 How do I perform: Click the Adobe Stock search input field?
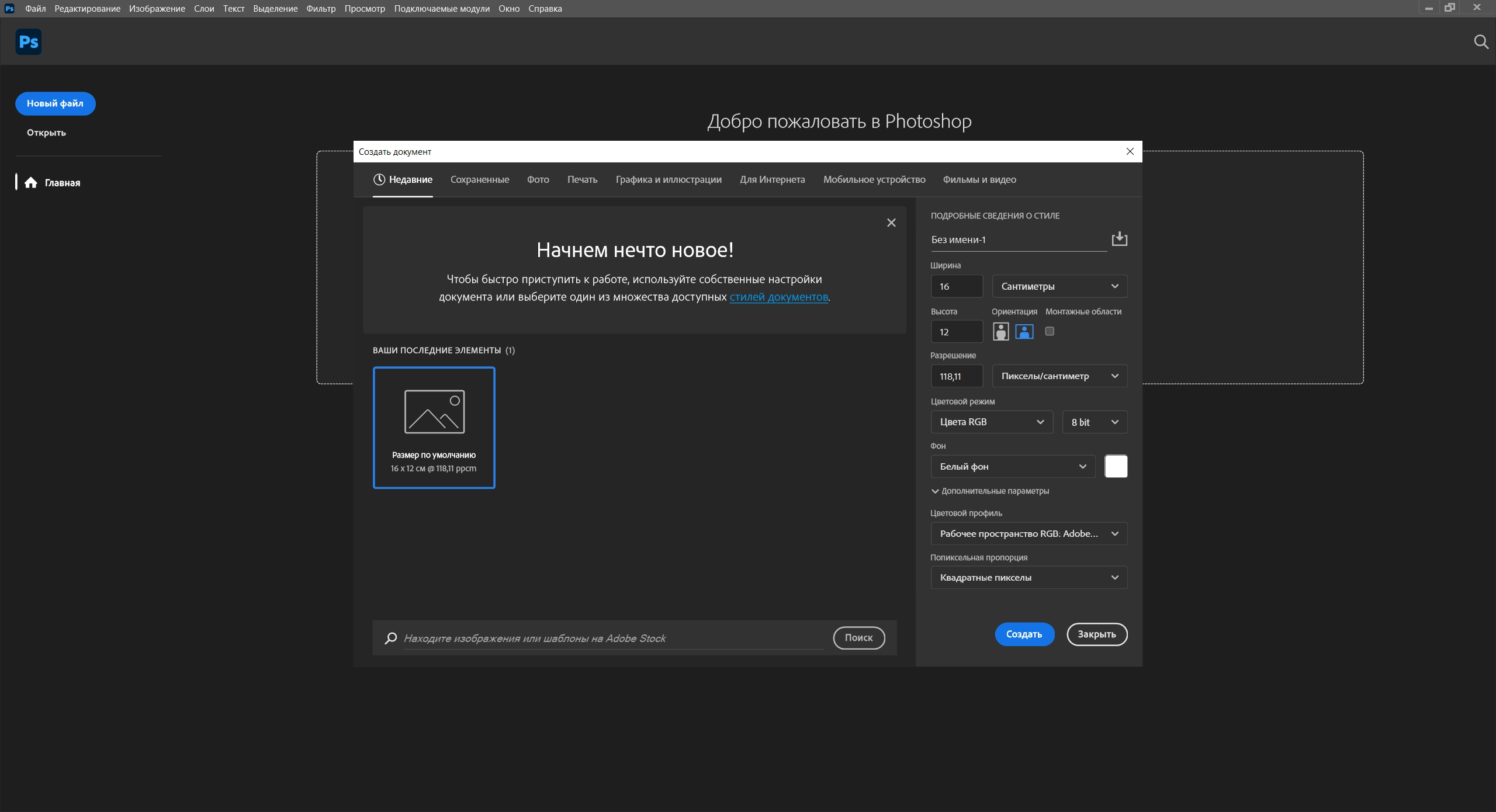pos(614,638)
